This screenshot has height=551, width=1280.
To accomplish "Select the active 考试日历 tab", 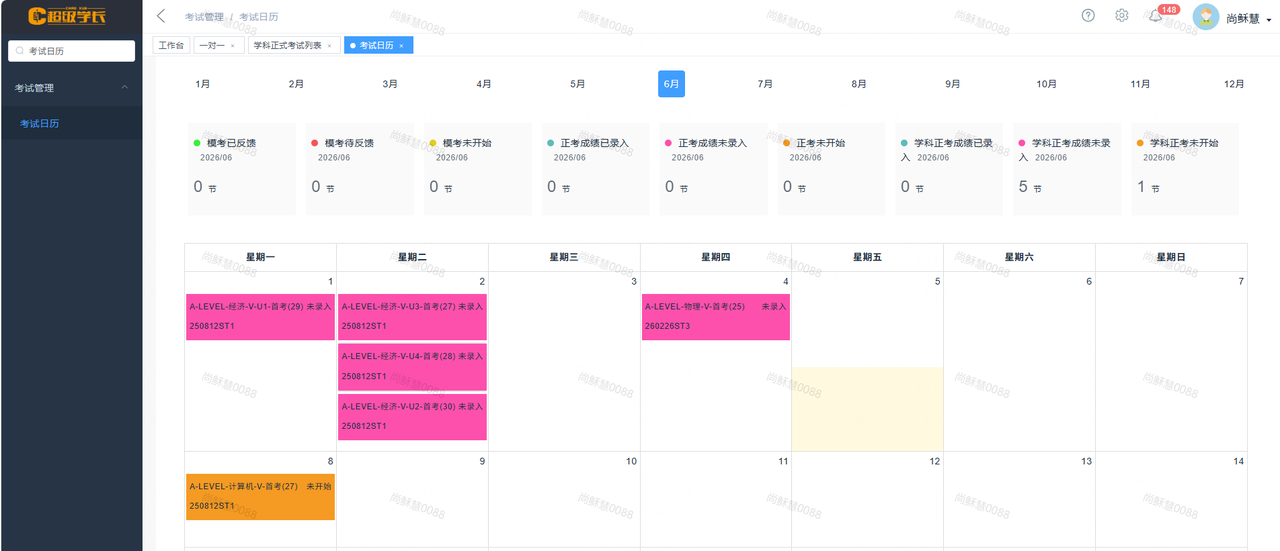I will pos(377,46).
